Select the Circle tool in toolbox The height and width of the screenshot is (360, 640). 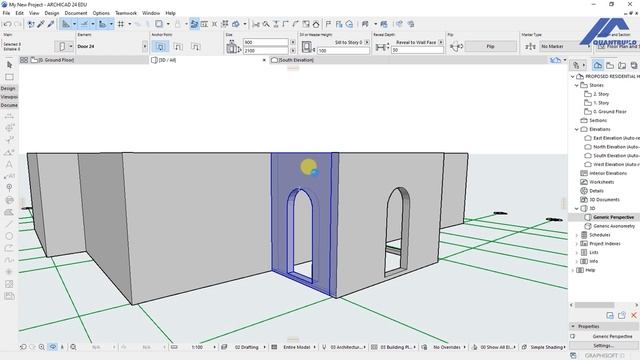(9, 236)
